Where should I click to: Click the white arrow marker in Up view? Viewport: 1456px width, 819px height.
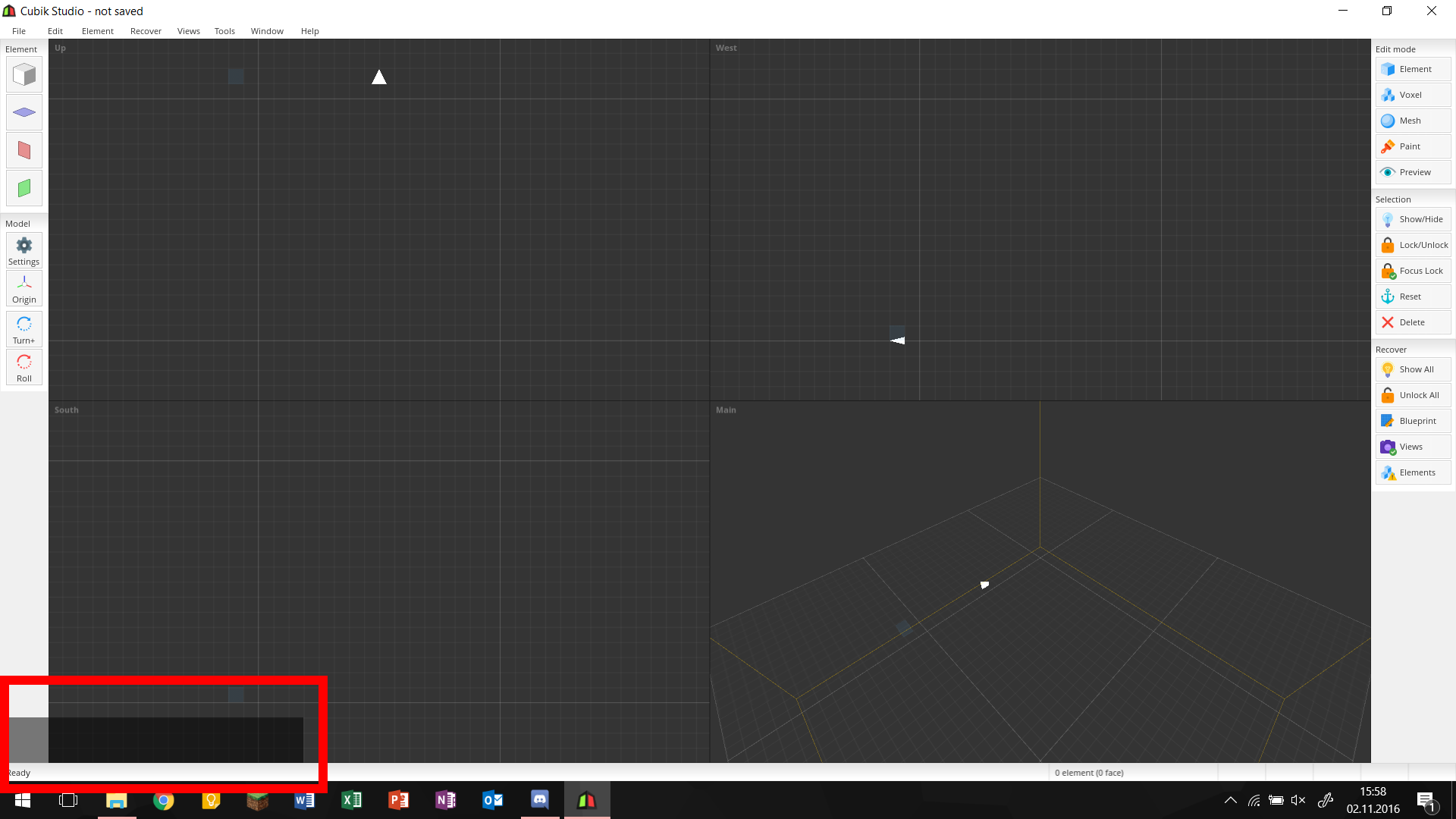379,77
